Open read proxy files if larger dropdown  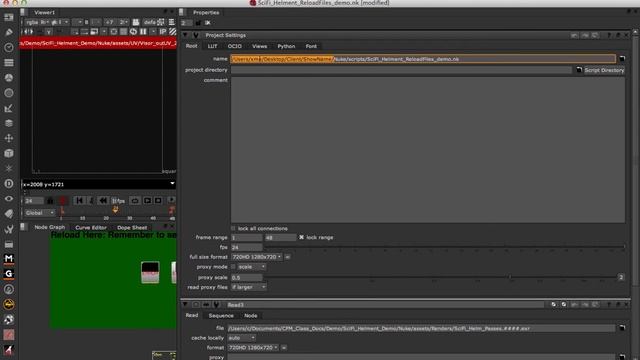249,287
